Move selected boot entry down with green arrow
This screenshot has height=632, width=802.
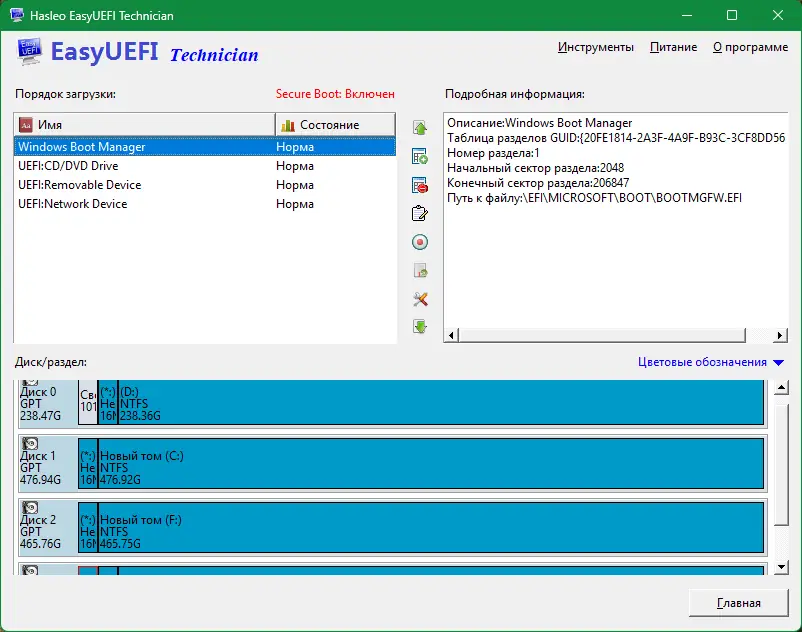(420, 326)
